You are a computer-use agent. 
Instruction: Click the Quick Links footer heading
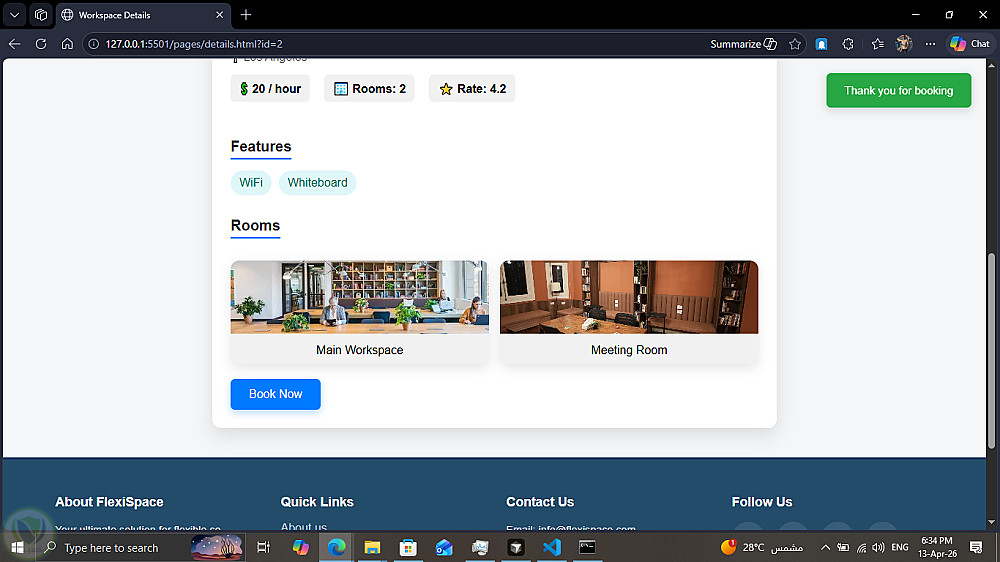(x=317, y=502)
